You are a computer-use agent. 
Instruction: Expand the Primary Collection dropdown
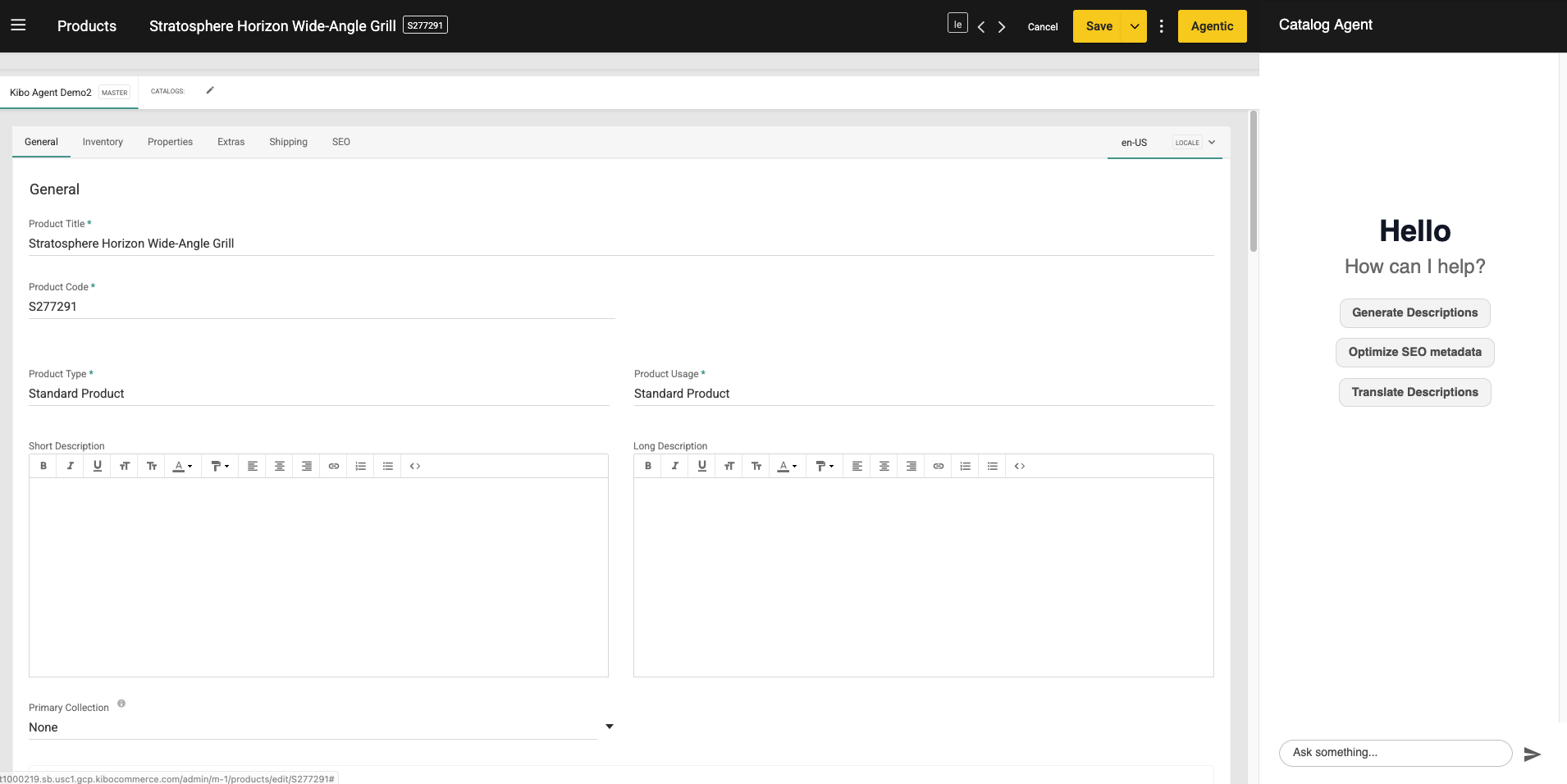tap(609, 726)
